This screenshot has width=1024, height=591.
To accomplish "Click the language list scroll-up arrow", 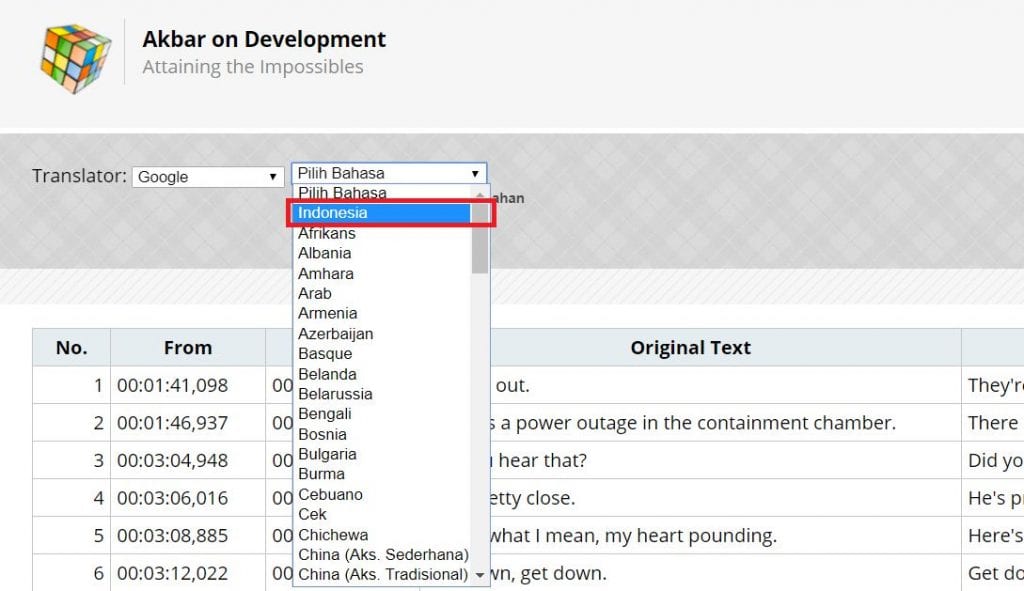I will [x=480, y=194].
